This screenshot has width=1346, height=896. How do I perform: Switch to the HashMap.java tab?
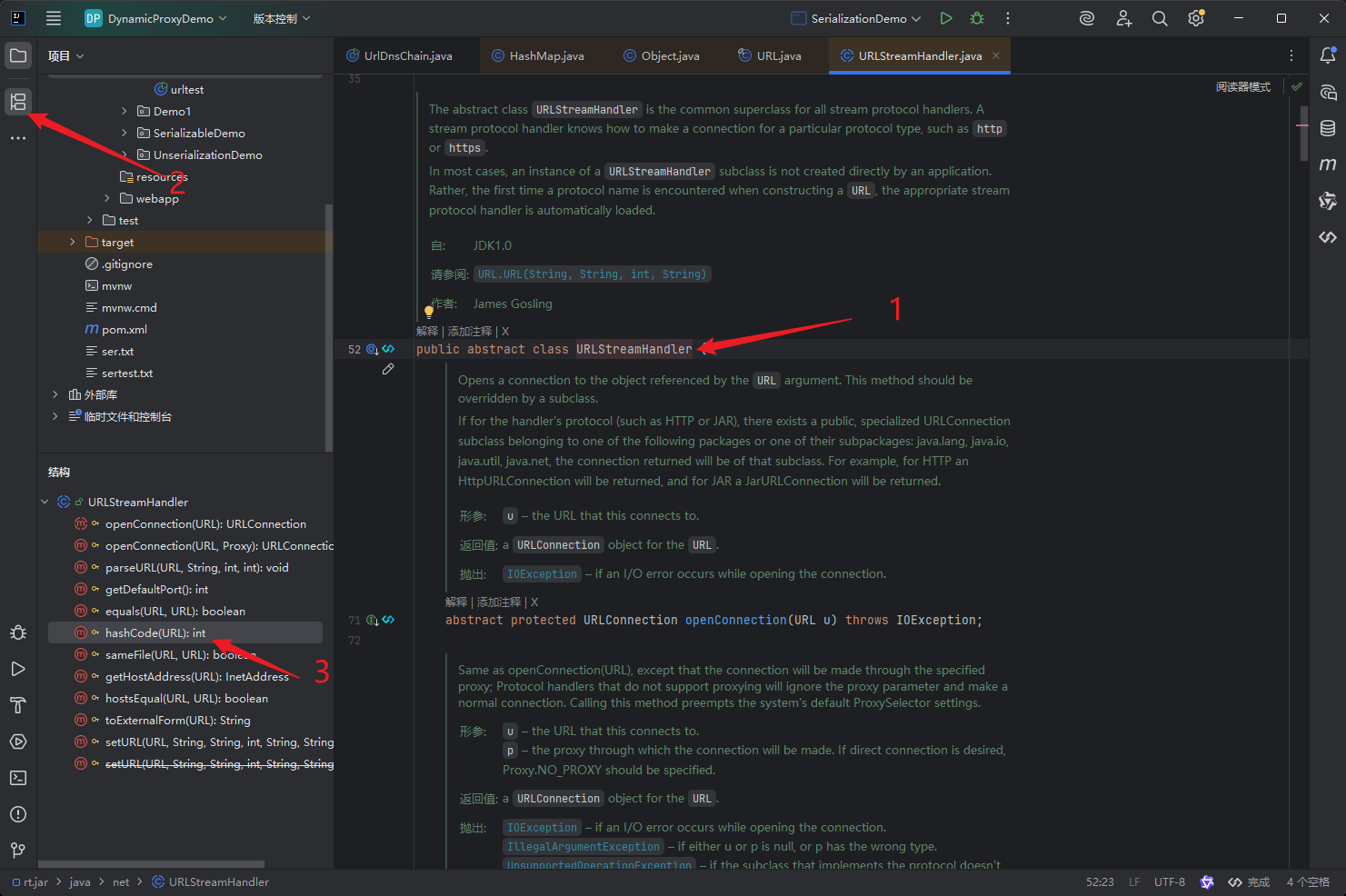538,55
